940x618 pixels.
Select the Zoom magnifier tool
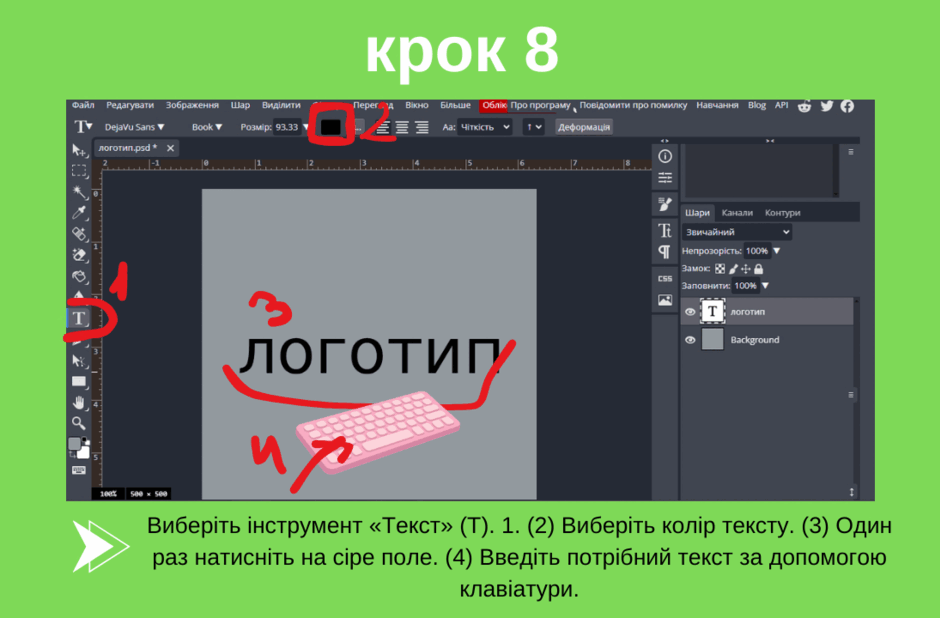point(79,423)
